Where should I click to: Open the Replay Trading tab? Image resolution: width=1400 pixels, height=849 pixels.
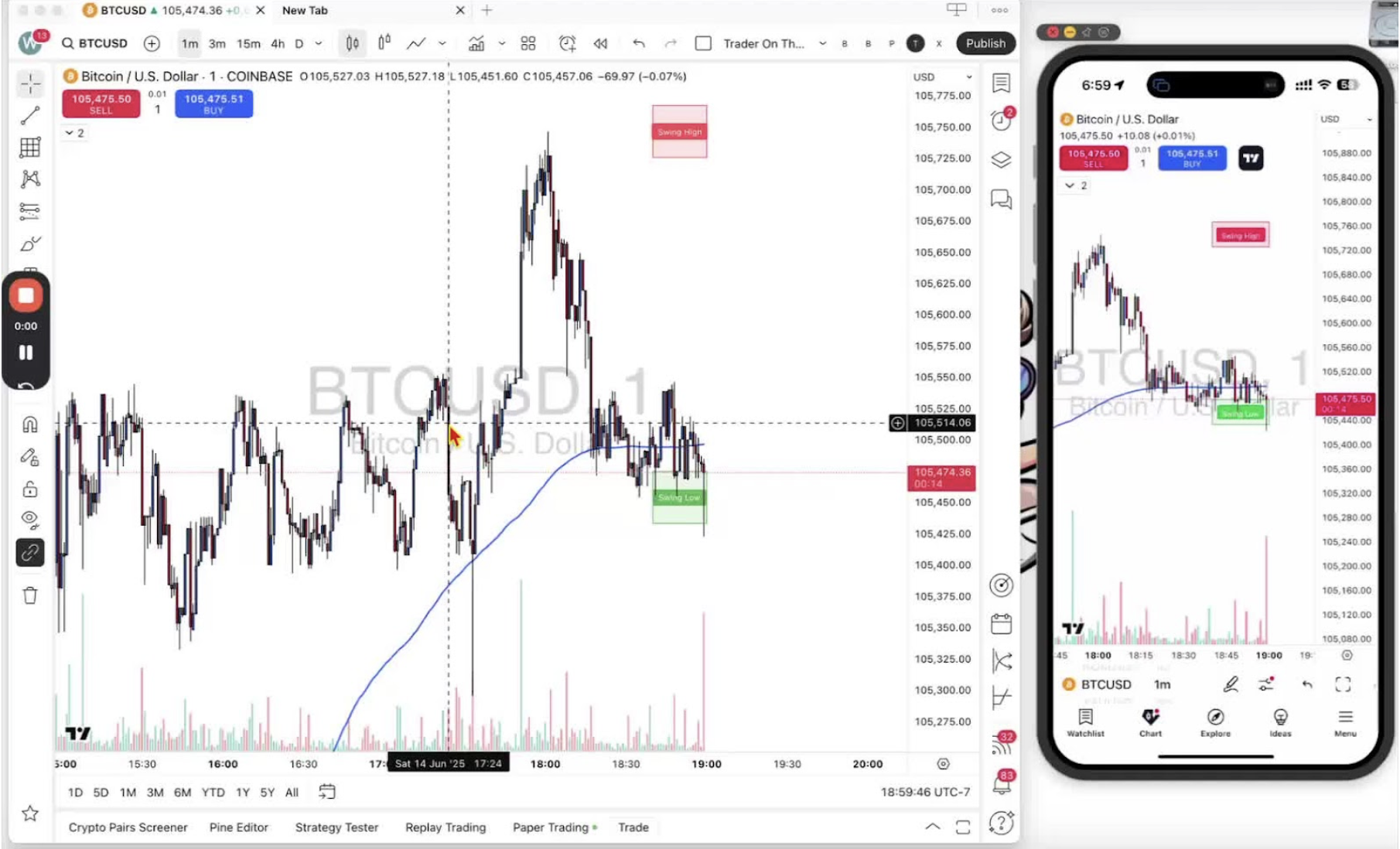[x=446, y=827]
